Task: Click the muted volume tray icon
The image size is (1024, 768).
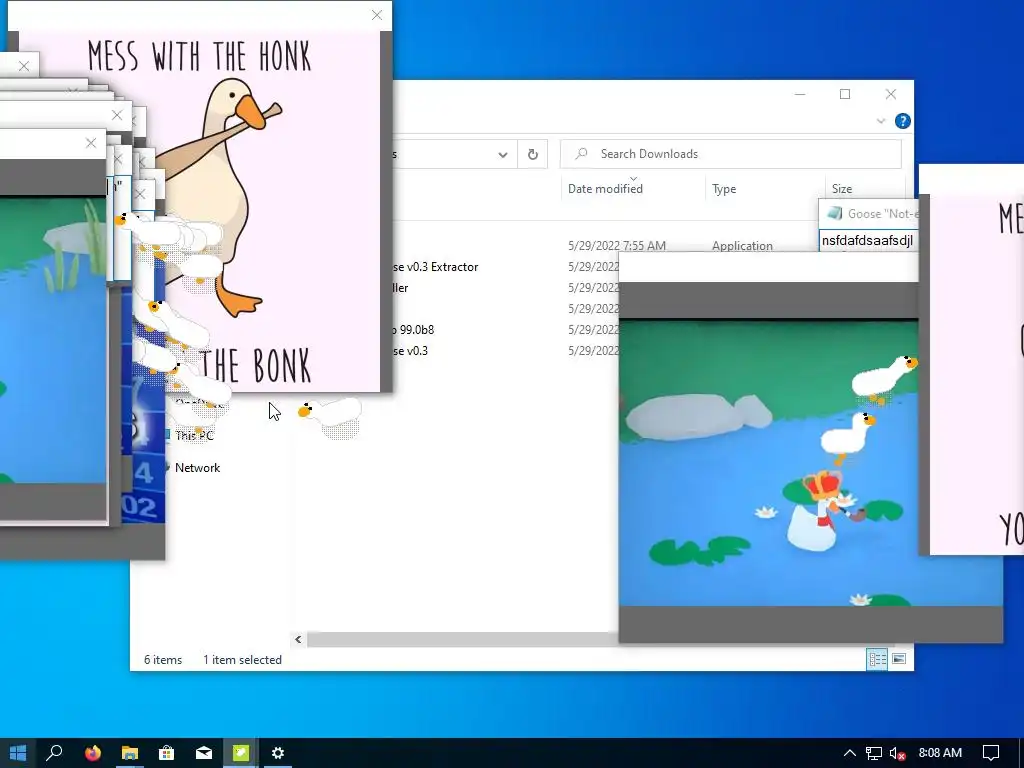Action: [x=898, y=753]
